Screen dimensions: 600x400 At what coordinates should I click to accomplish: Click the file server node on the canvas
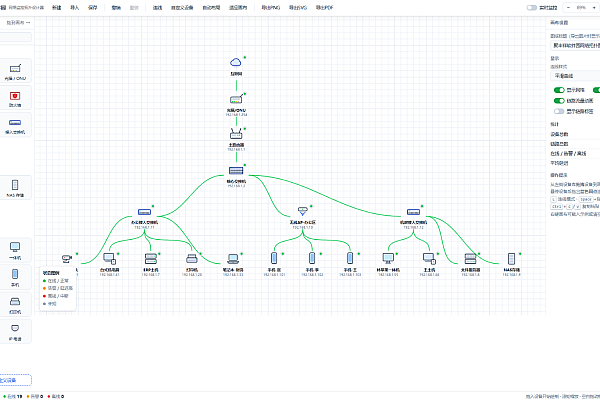pos(470,259)
